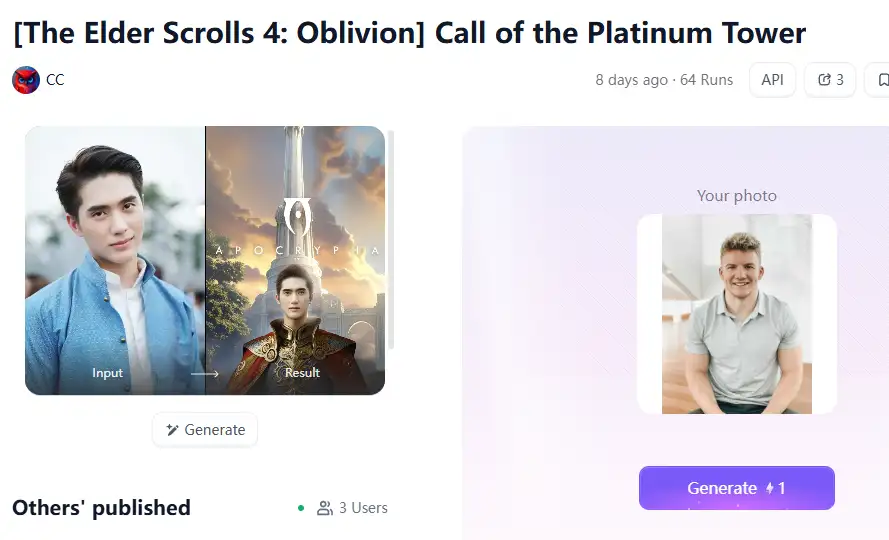Open the API button
This screenshot has height=540, width=889.
772,80
